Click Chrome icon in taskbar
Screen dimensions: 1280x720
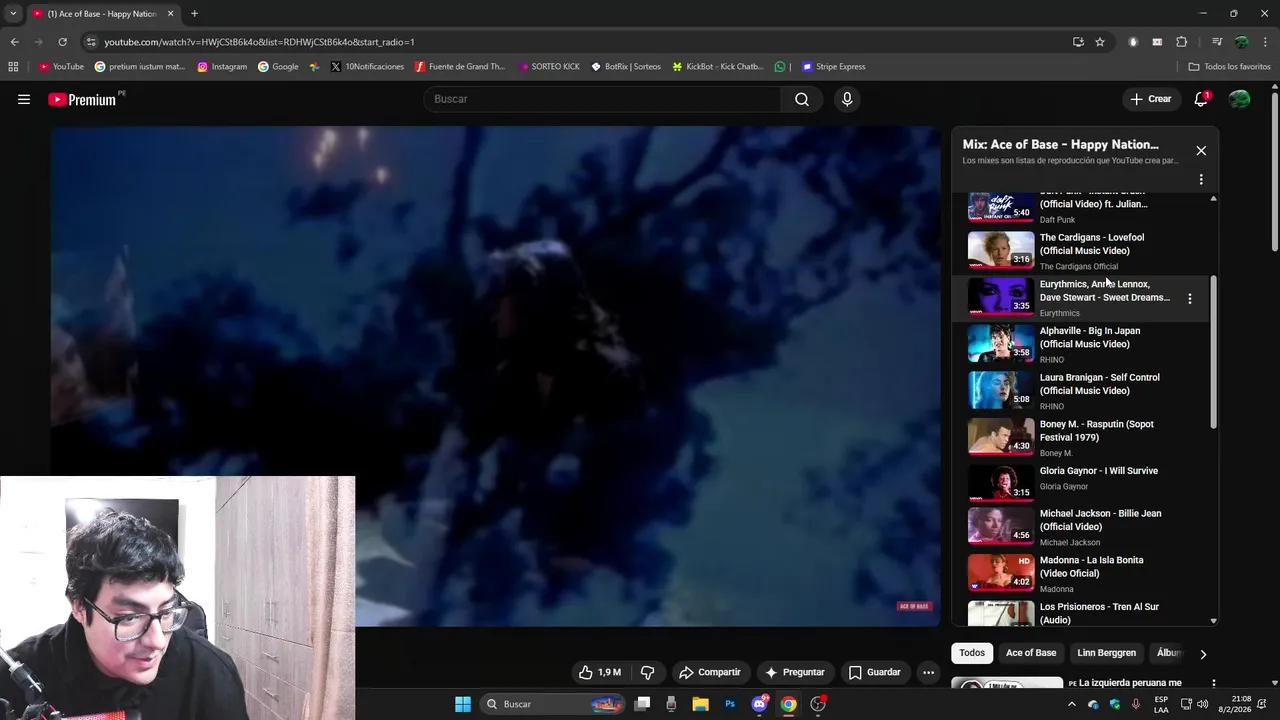click(x=789, y=704)
